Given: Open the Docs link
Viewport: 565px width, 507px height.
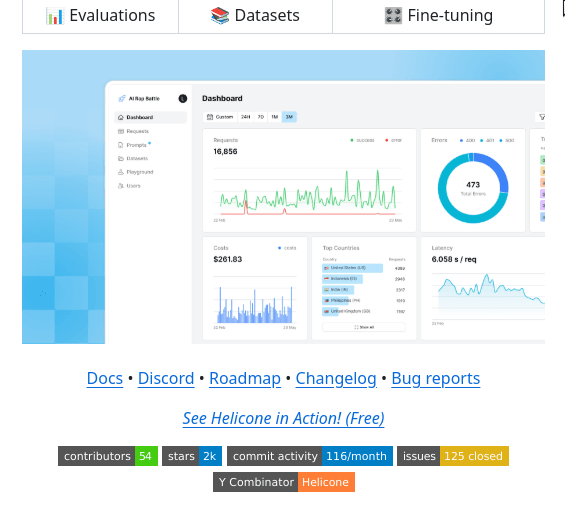Looking at the screenshot, I should tap(105, 378).
